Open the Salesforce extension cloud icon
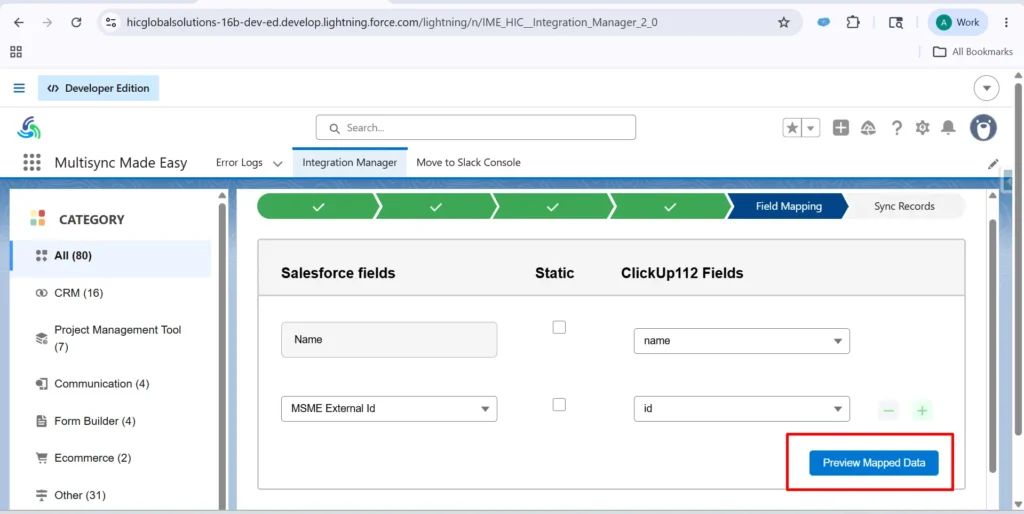Screen dimensions: 1024x514 pos(824,22)
